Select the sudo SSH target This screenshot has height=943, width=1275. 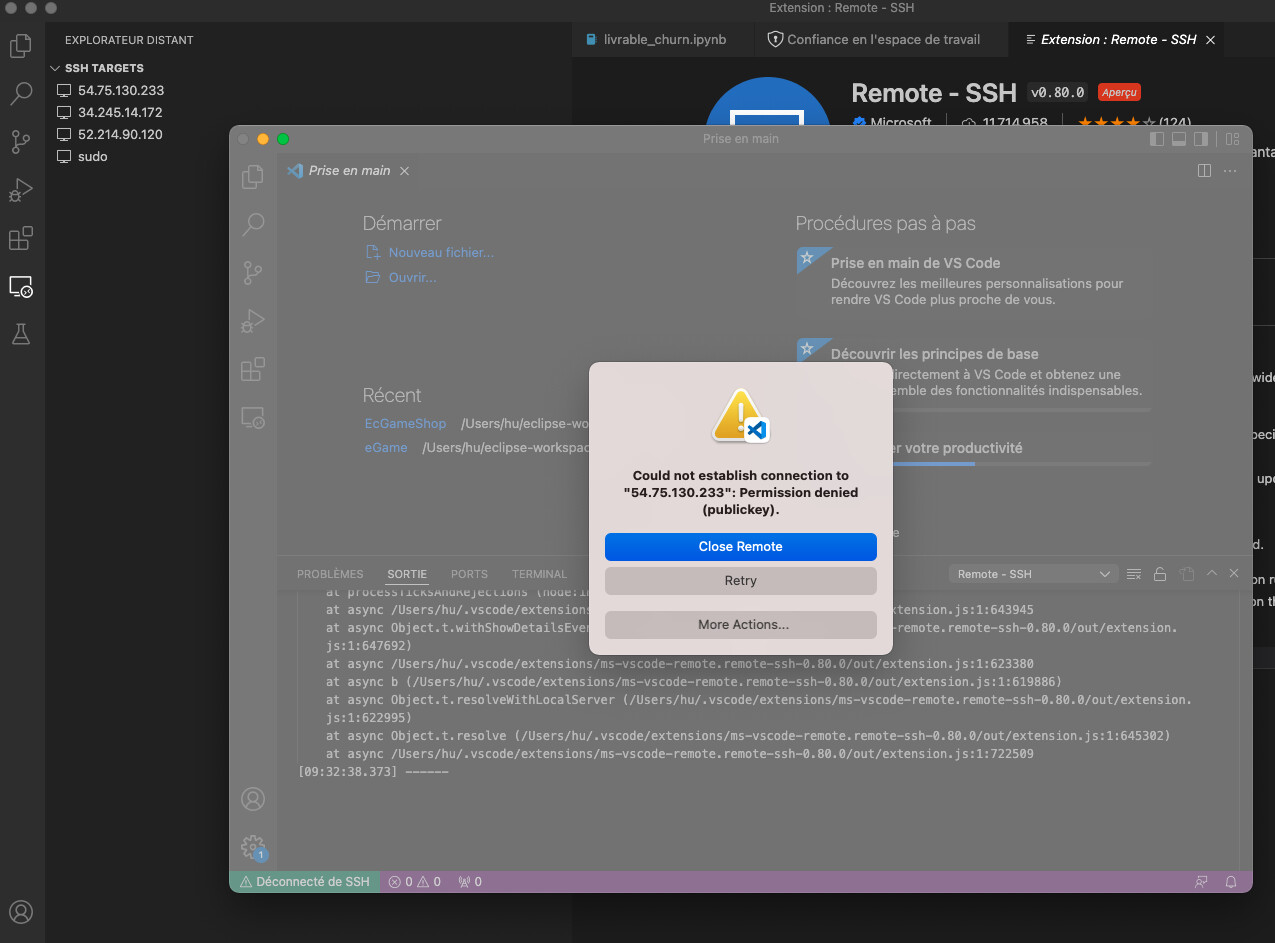93,156
